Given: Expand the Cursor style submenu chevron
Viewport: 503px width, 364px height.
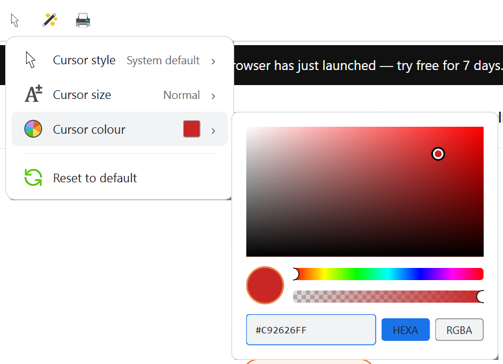Looking at the screenshot, I should point(213,61).
